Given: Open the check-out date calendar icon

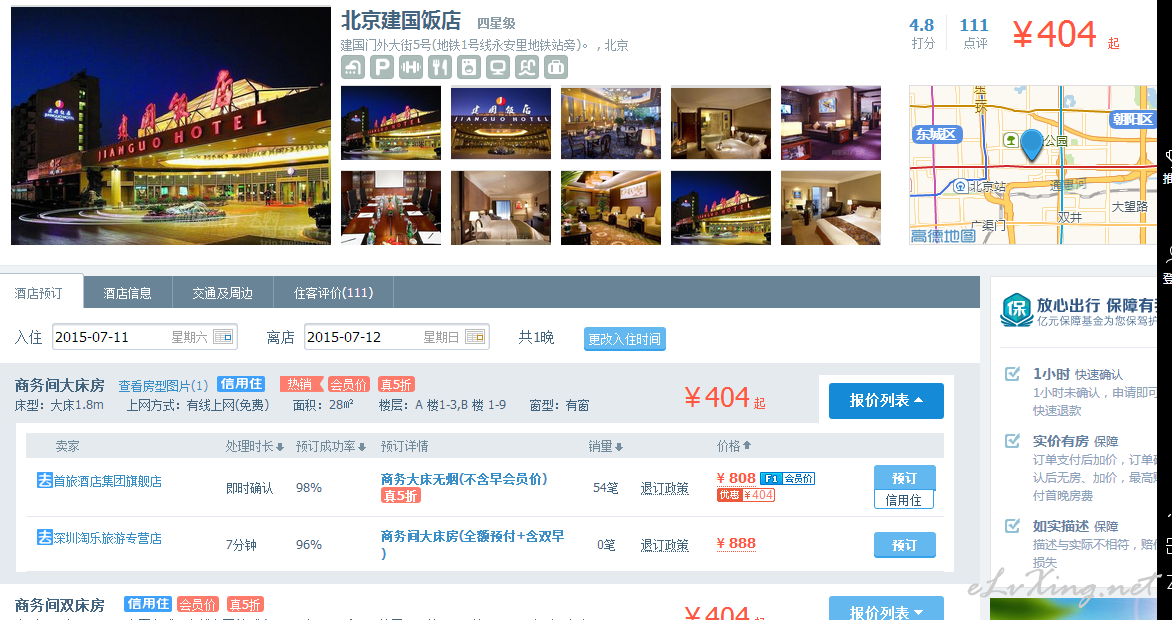Looking at the screenshot, I should click(x=475, y=337).
